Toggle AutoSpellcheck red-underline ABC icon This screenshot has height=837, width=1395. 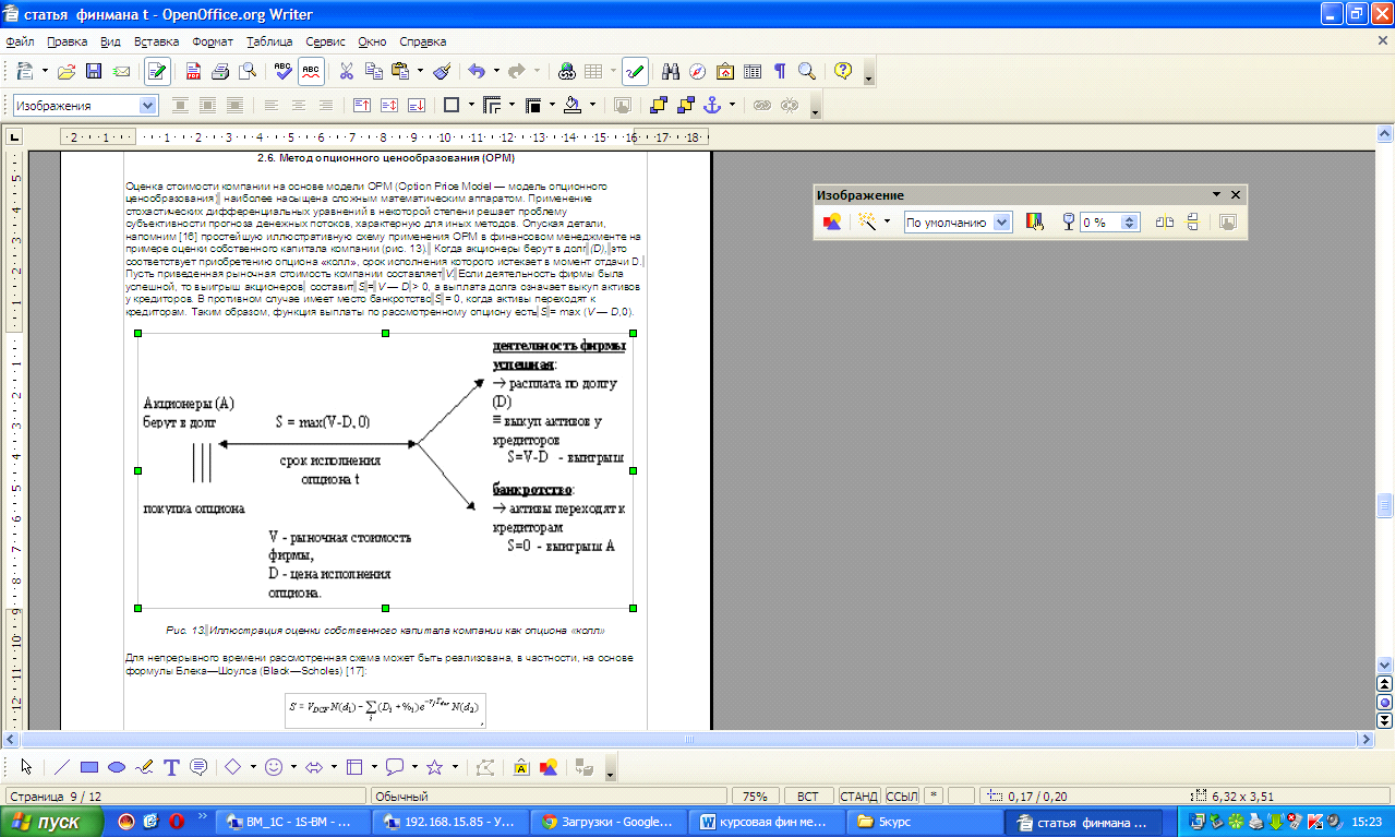(x=311, y=71)
